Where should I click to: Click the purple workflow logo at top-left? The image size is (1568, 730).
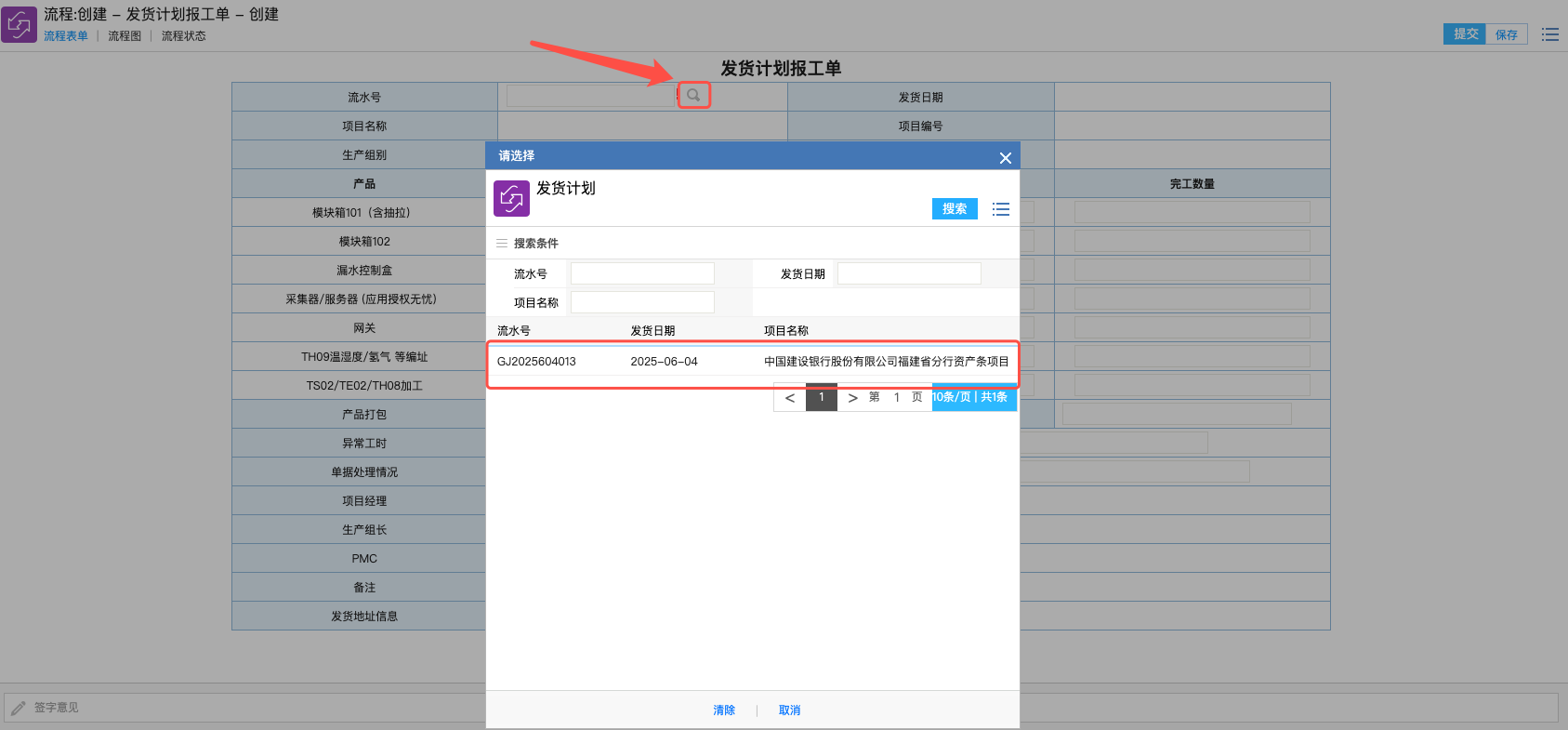20,24
